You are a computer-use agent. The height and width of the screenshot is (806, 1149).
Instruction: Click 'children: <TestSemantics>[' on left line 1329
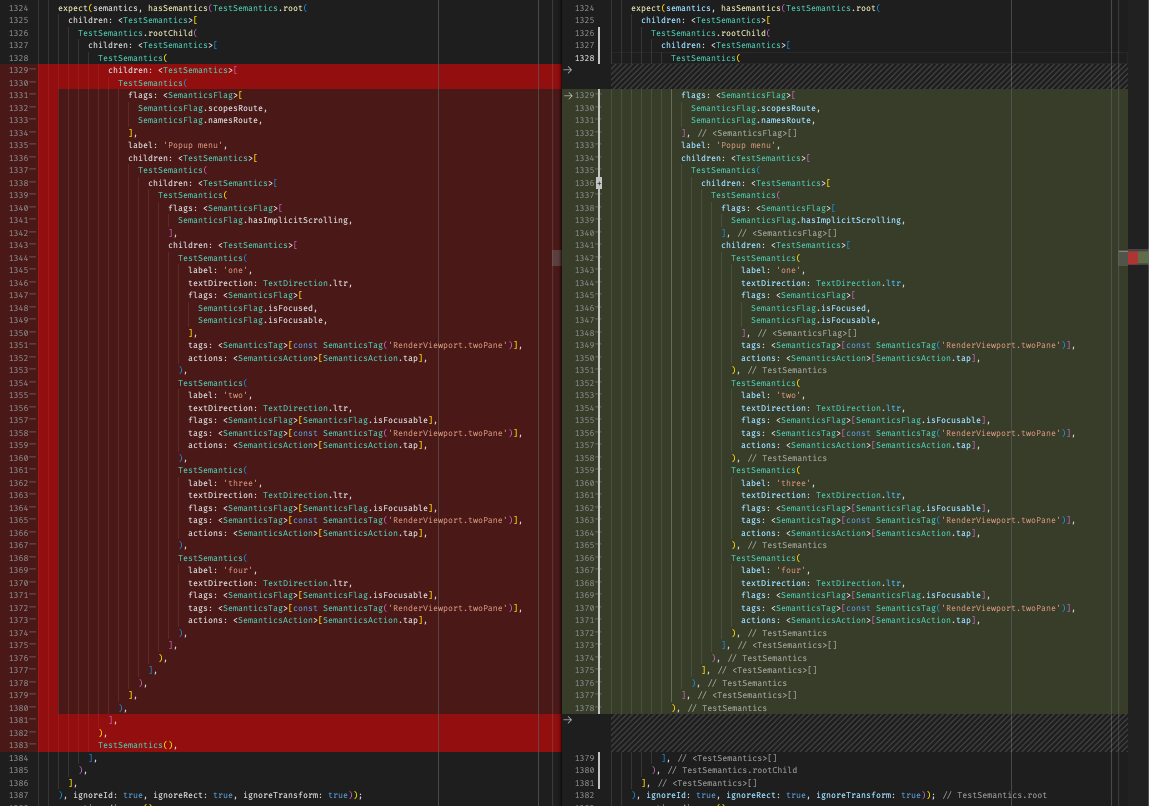click(x=173, y=70)
